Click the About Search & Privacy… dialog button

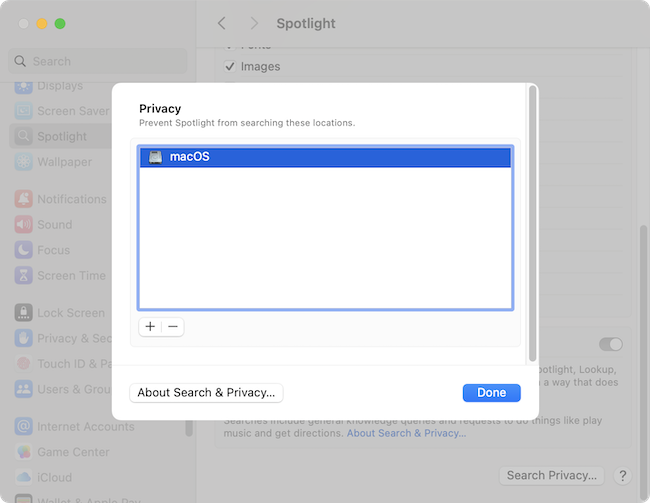[207, 393]
